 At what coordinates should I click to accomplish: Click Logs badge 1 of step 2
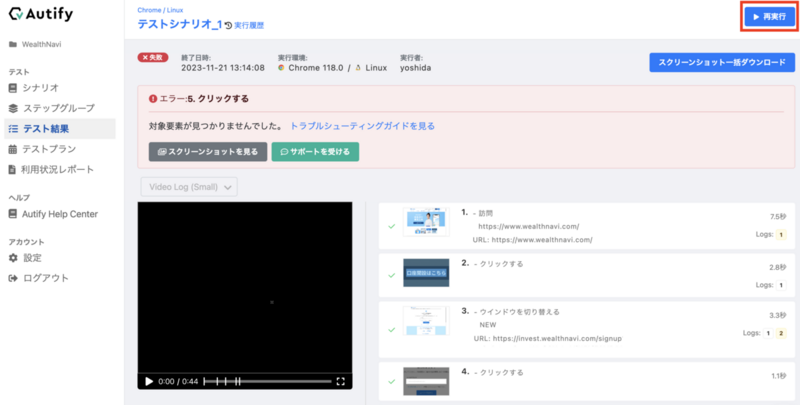[x=781, y=285]
